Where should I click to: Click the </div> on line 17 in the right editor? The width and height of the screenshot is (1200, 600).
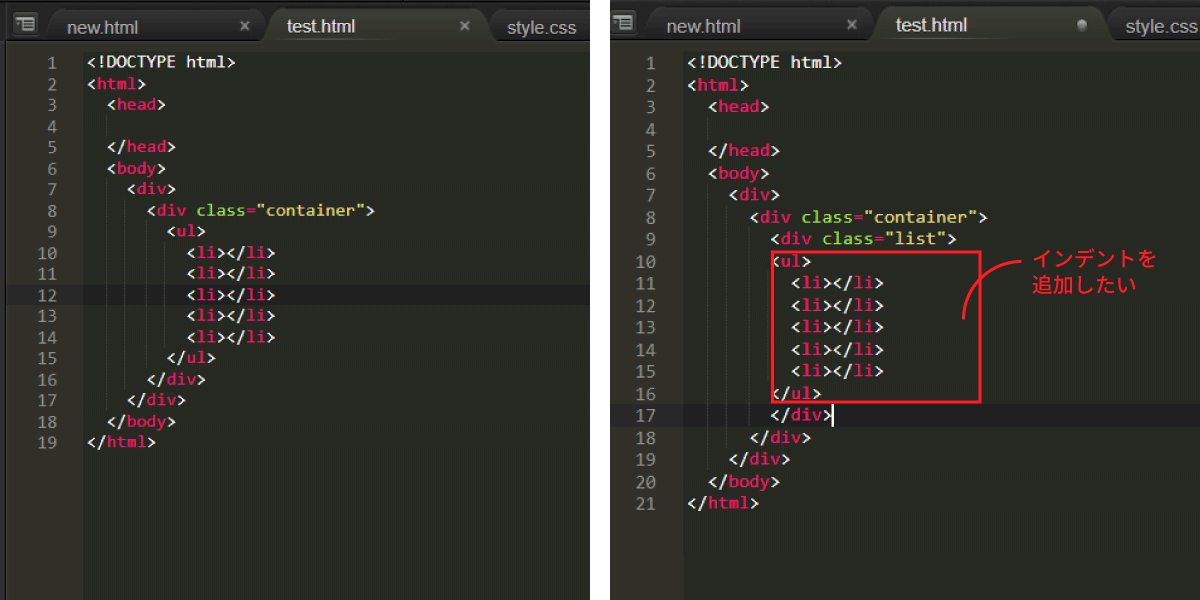tap(802, 415)
